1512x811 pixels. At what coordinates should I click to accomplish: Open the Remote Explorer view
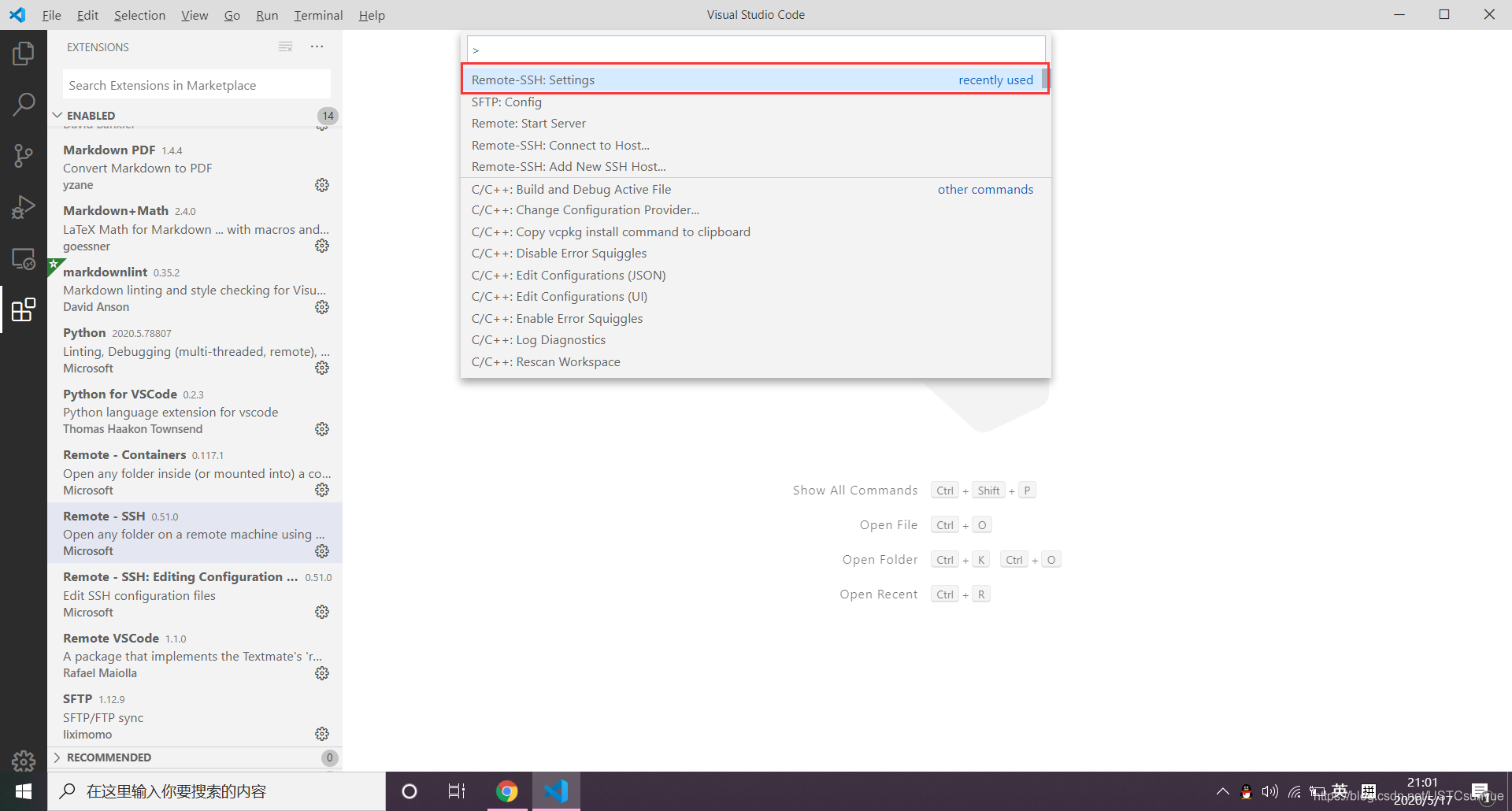tap(24, 258)
